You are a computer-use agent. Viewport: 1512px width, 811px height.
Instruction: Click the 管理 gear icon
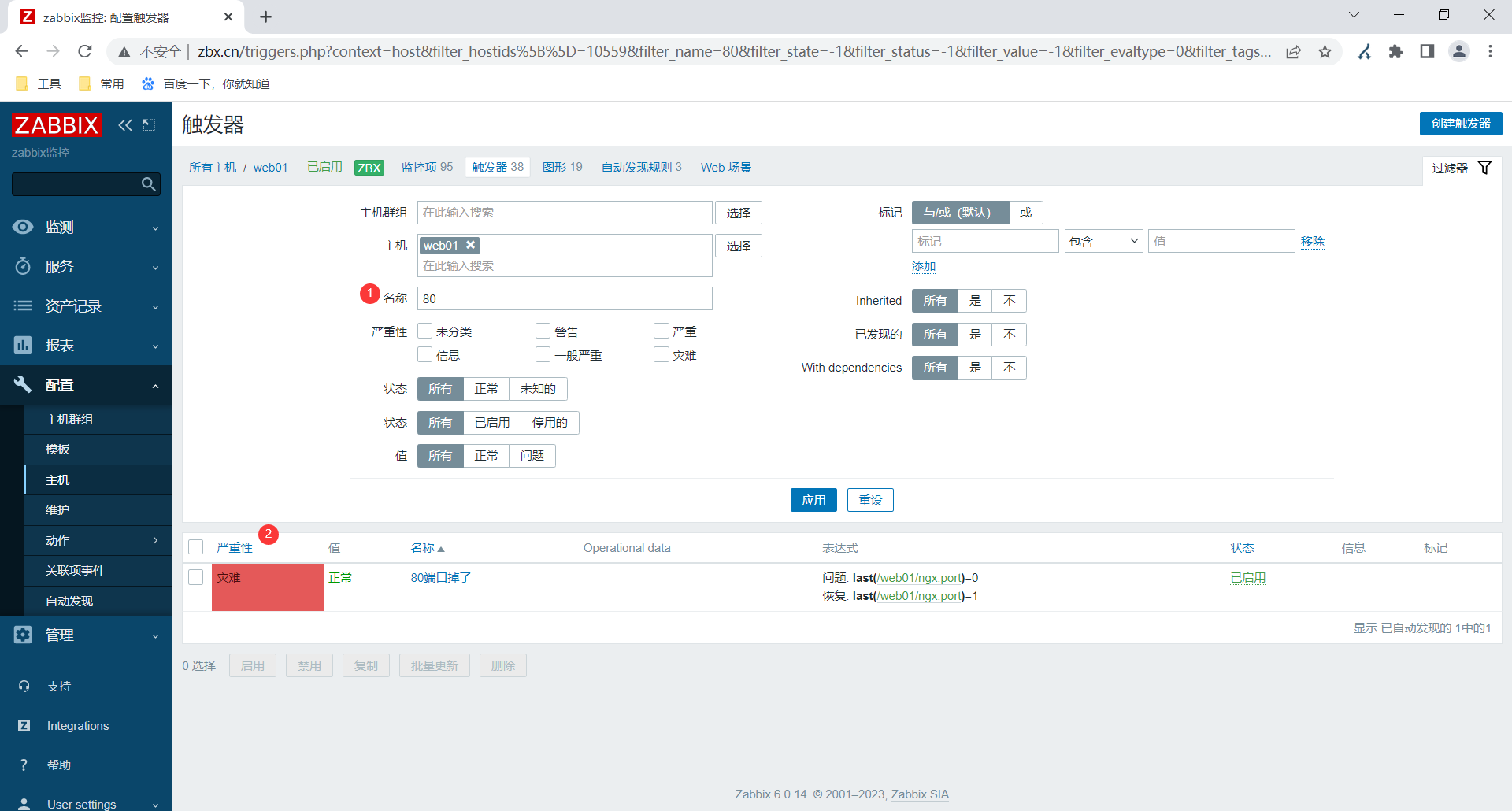[23, 635]
